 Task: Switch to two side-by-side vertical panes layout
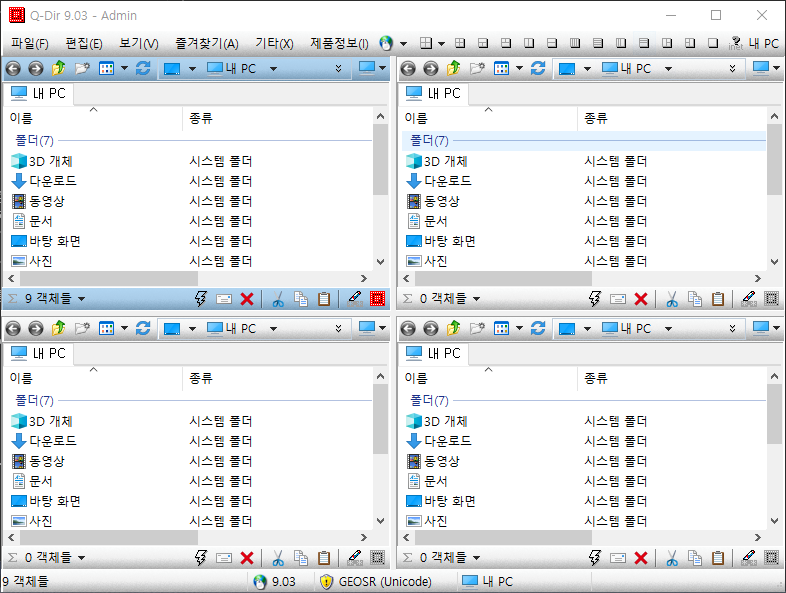tap(529, 44)
